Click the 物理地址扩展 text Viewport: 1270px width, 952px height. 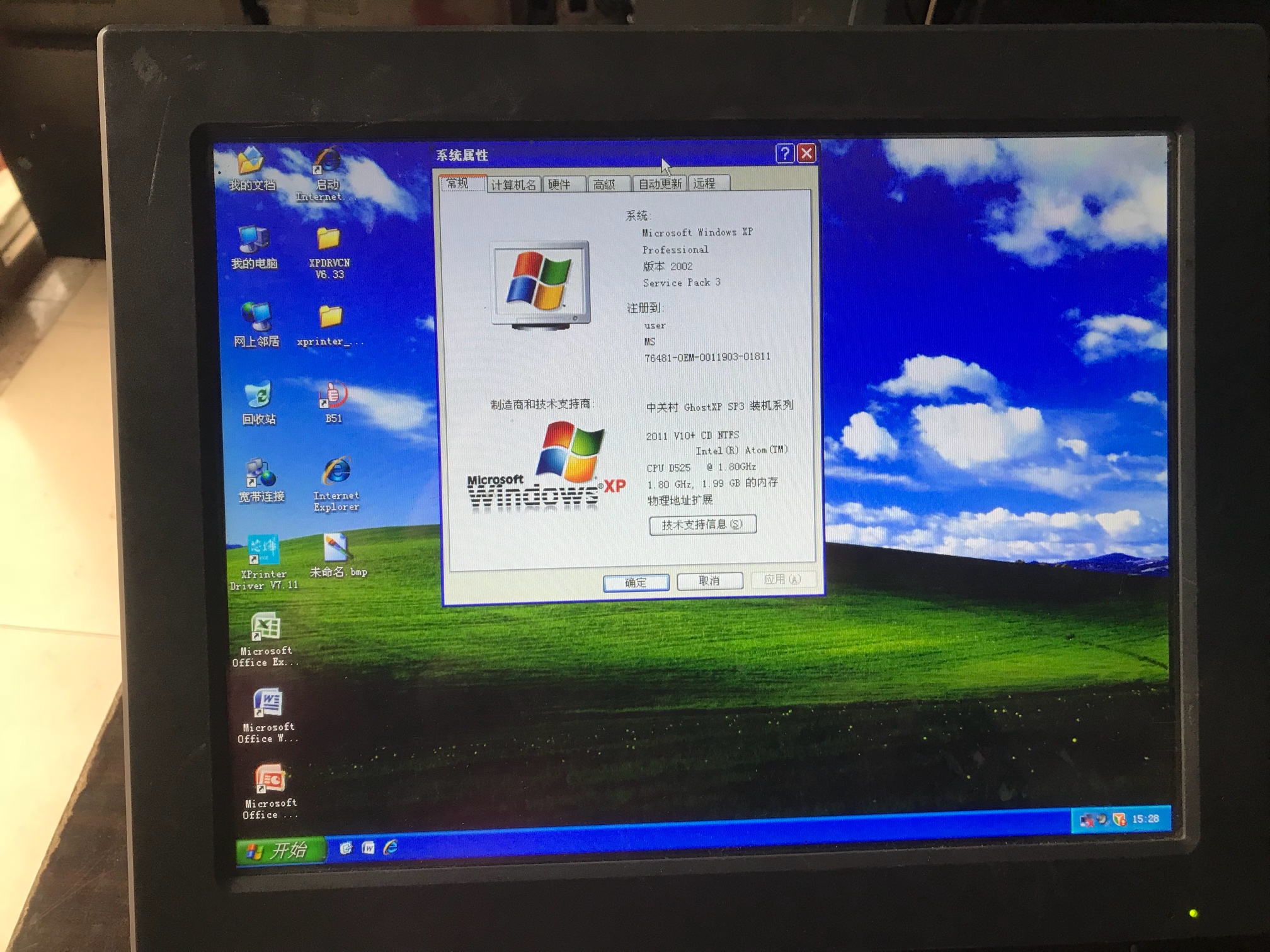click(680, 500)
